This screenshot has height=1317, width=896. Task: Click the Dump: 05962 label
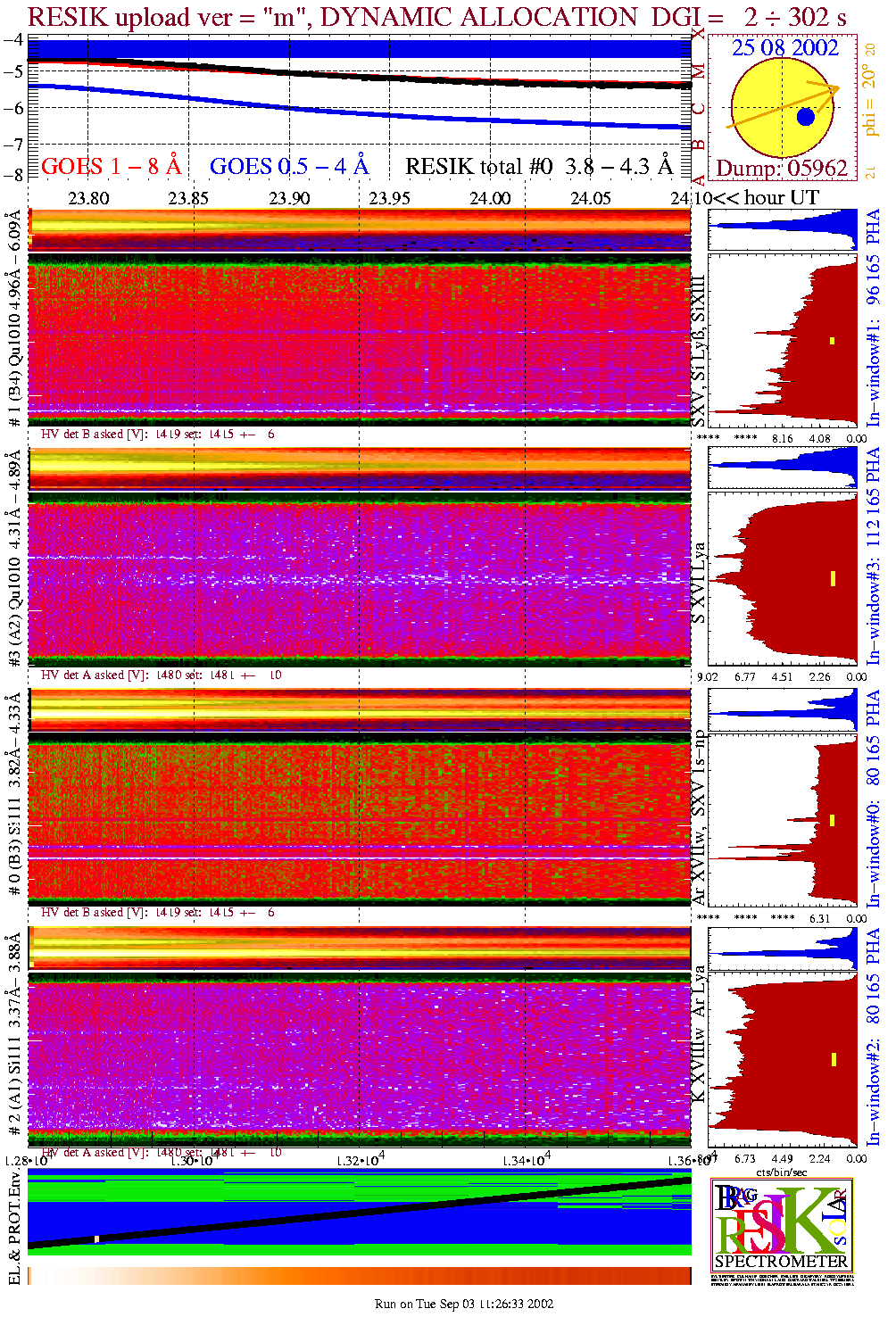(x=782, y=168)
